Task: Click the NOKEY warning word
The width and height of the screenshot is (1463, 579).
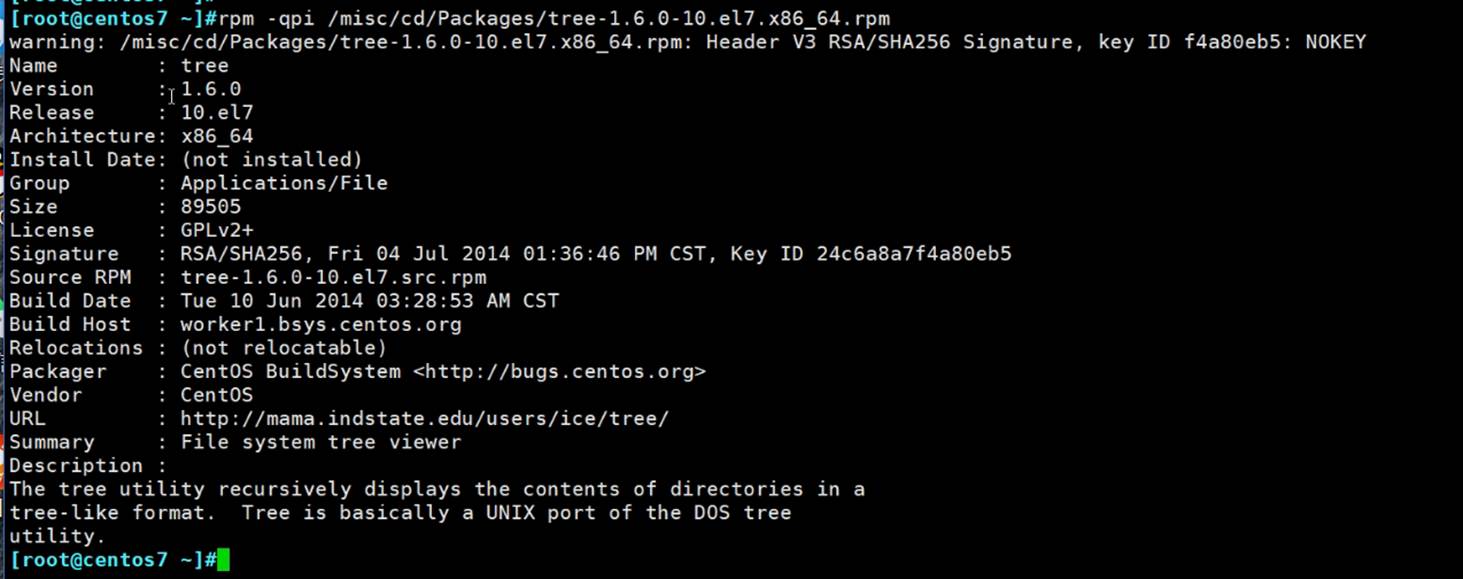Action: [1335, 42]
